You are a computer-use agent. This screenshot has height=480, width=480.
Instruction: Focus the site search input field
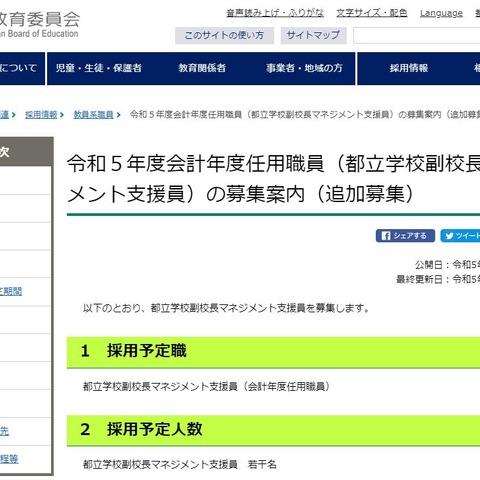(417, 36)
